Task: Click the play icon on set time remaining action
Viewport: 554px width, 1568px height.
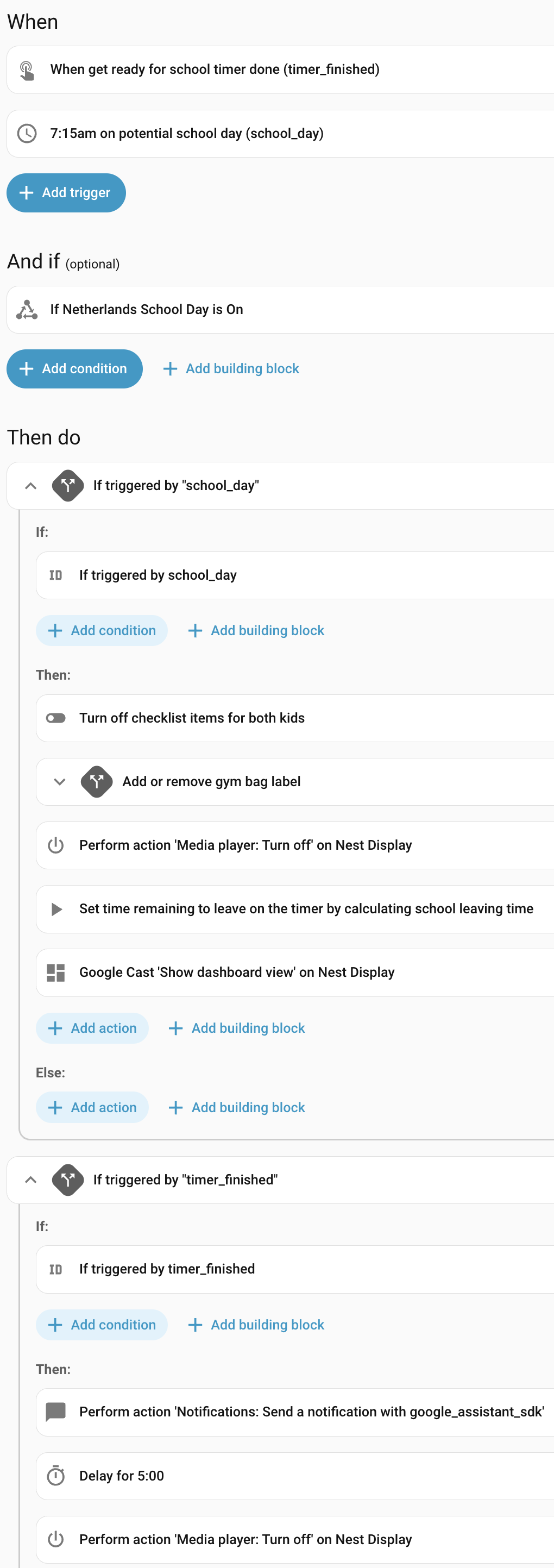Action: [56, 909]
